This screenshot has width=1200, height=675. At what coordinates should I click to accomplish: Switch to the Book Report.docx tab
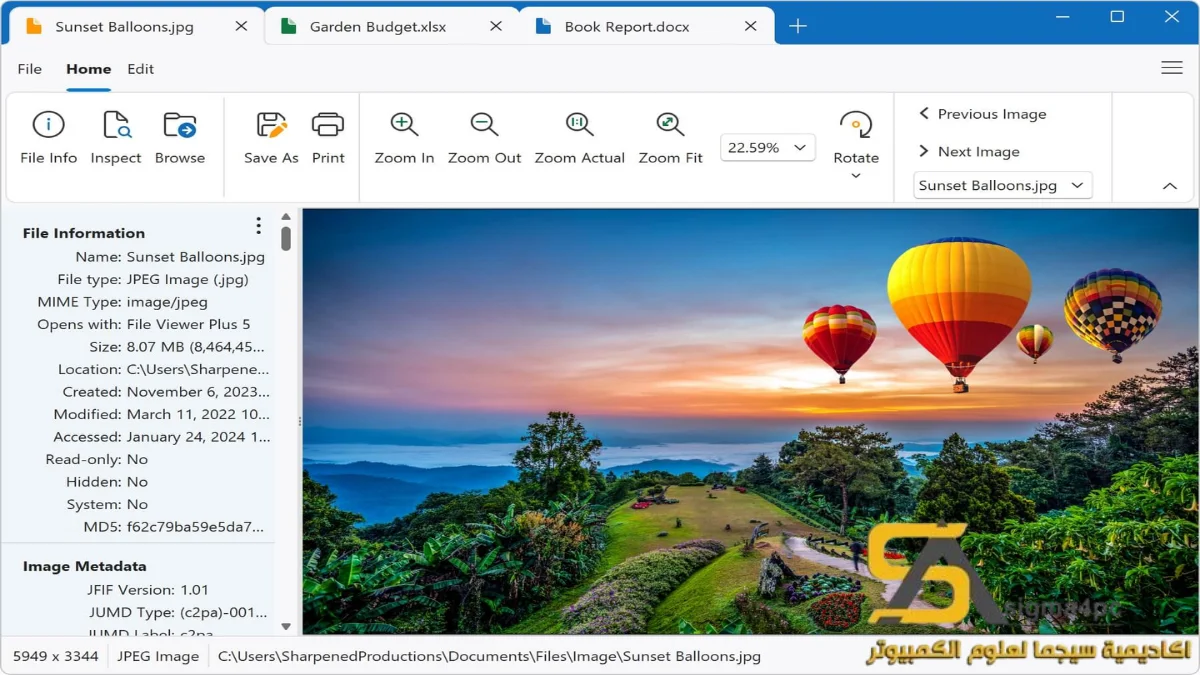pos(647,27)
